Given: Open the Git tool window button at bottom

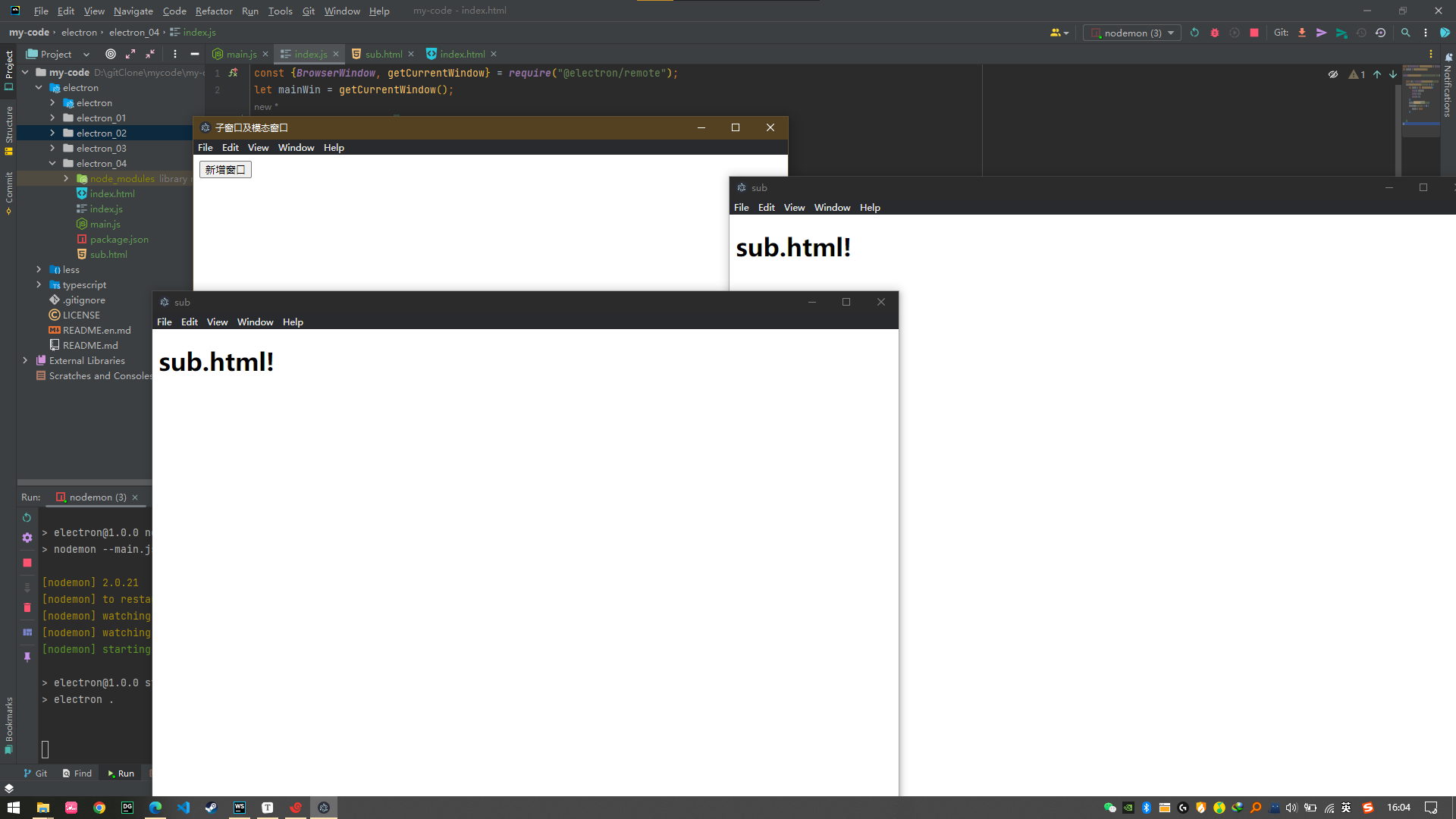Looking at the screenshot, I should [35, 773].
